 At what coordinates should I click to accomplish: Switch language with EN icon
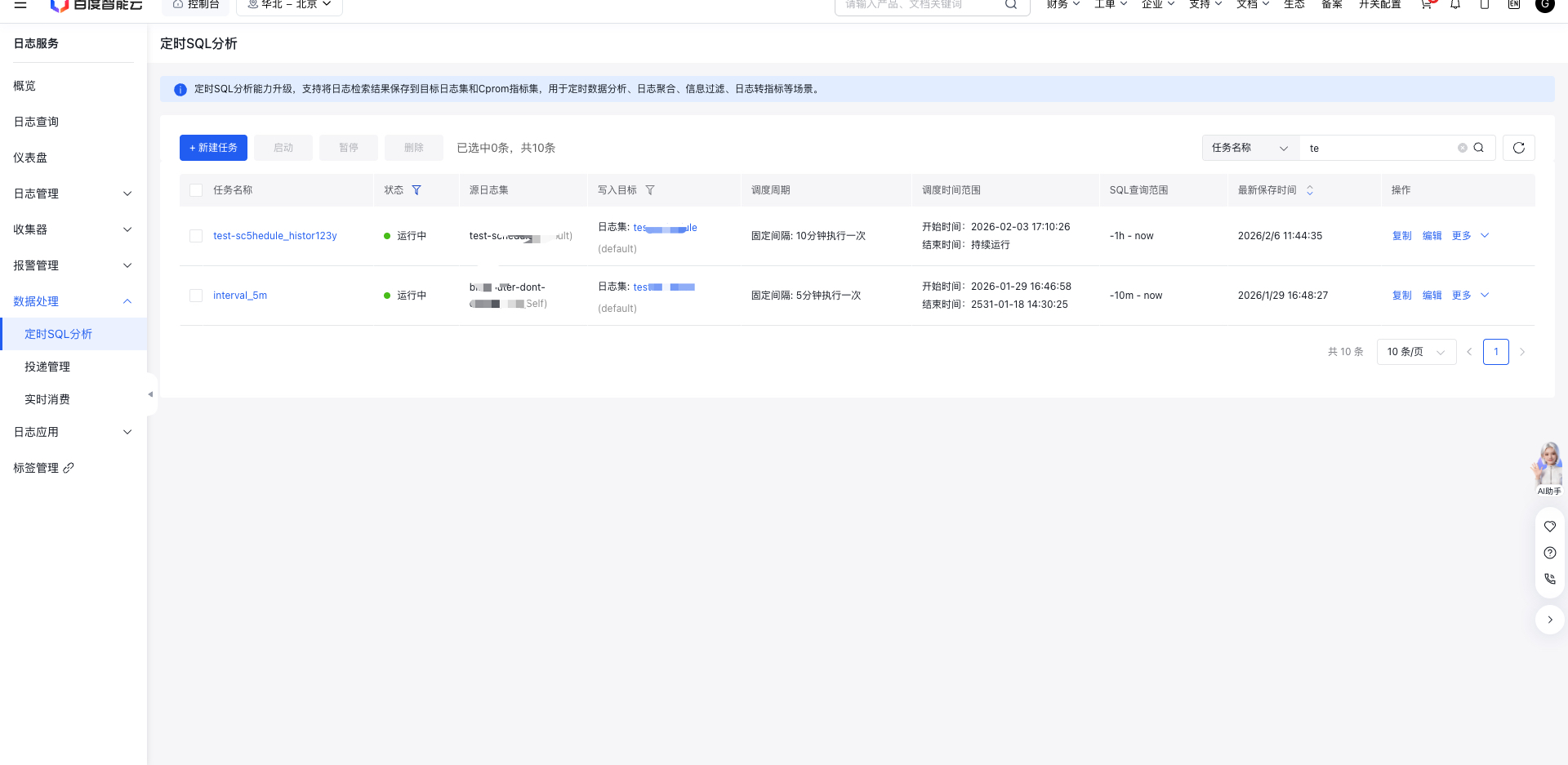point(1514,4)
